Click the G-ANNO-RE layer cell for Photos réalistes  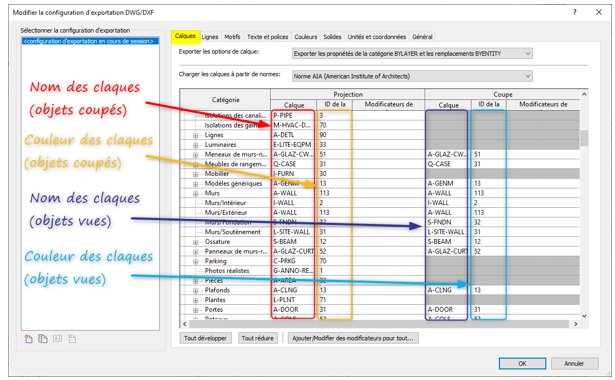(x=293, y=271)
